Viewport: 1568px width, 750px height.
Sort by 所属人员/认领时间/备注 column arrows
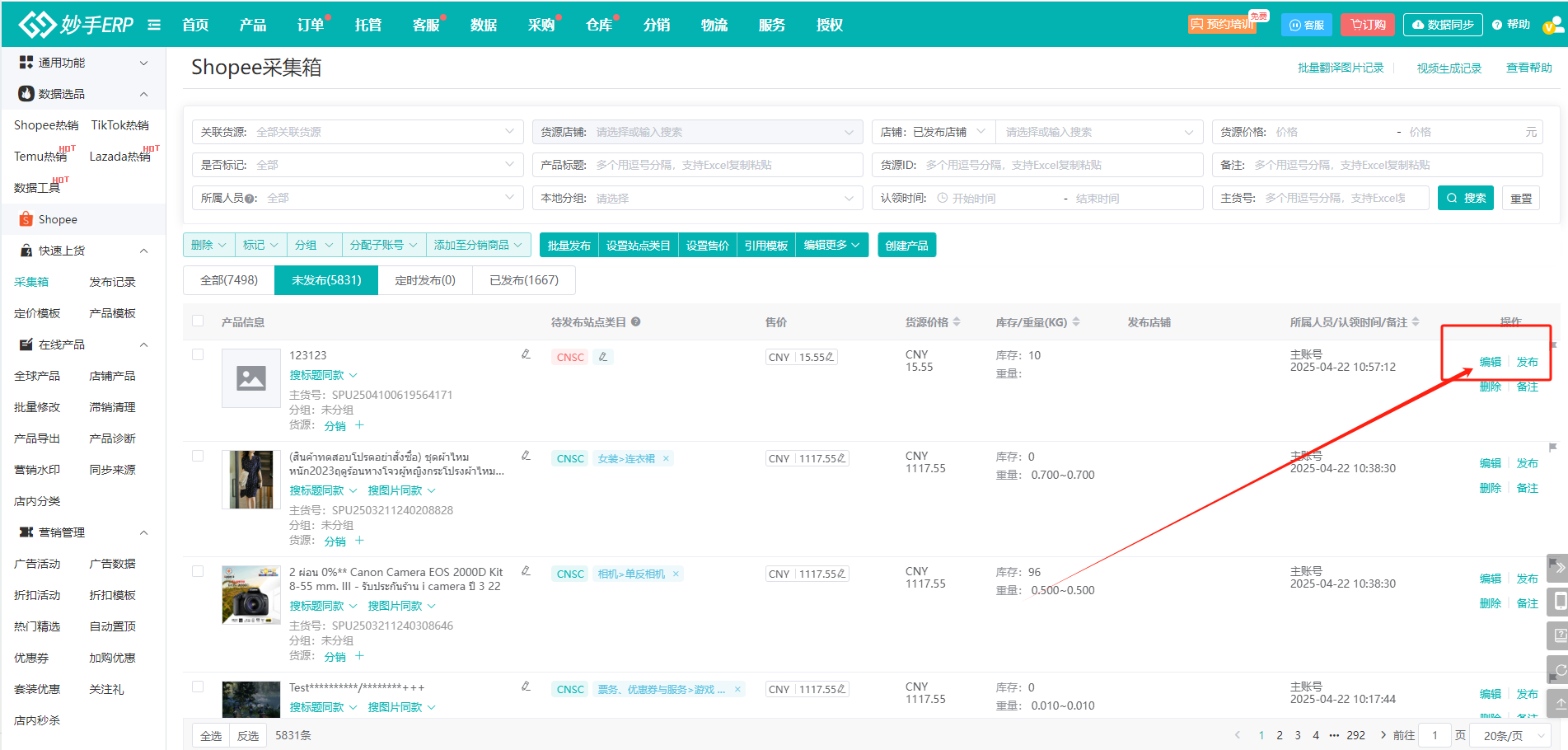(x=1416, y=322)
